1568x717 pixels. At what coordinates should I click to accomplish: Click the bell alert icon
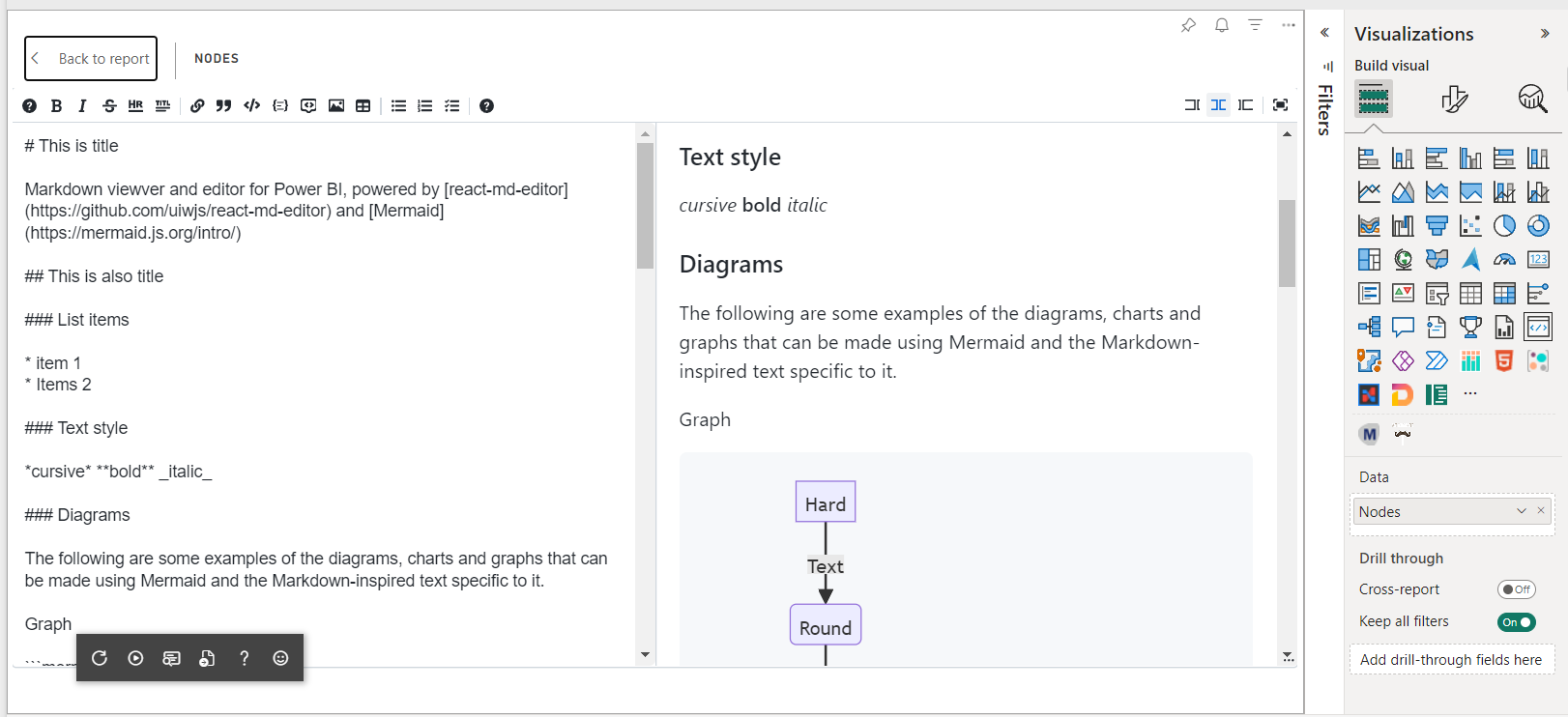[1222, 25]
